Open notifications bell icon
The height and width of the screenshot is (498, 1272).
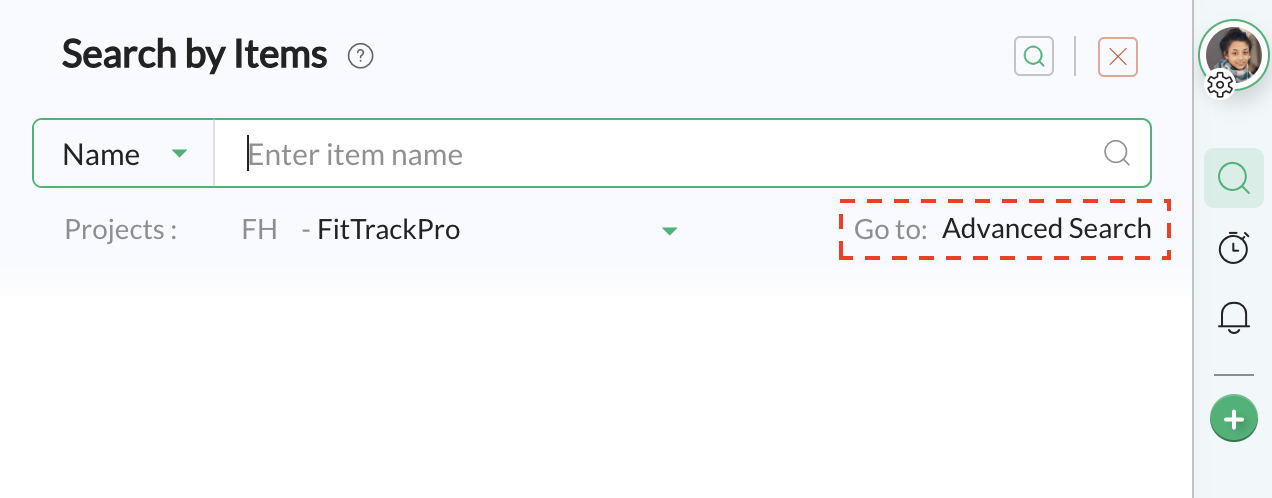1234,317
